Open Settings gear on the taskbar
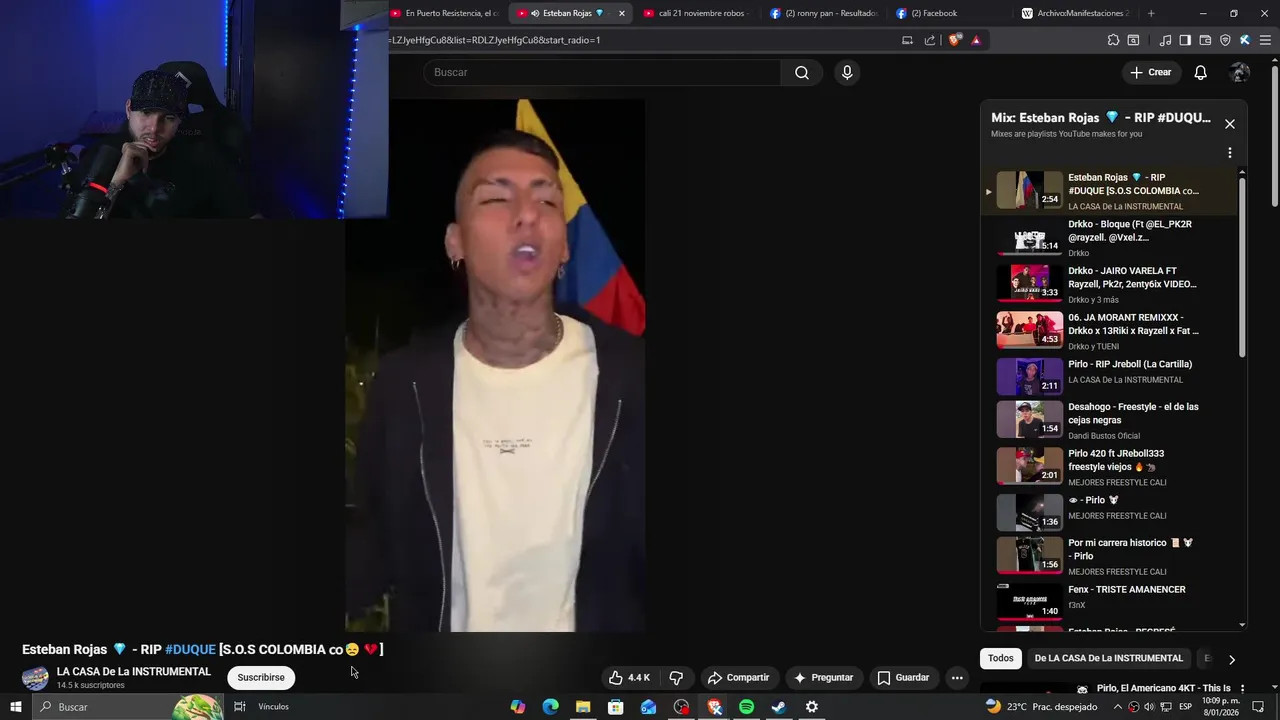The image size is (1280, 720). coord(812,707)
